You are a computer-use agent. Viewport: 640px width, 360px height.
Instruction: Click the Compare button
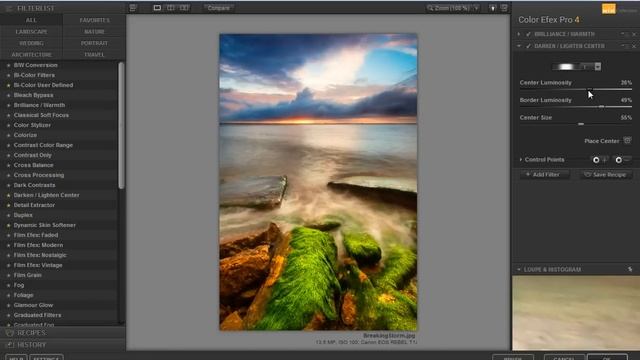point(218,8)
